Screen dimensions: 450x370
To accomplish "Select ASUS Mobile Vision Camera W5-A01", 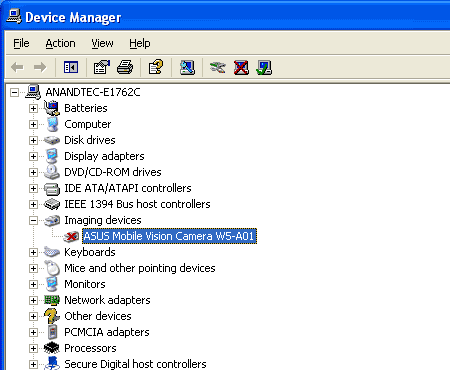I will (169, 236).
